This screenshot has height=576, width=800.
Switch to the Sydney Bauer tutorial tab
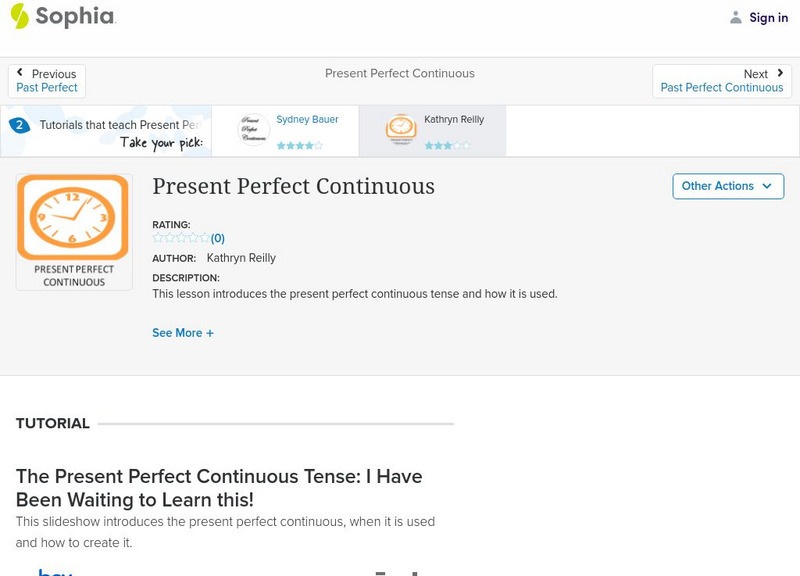pos(307,120)
